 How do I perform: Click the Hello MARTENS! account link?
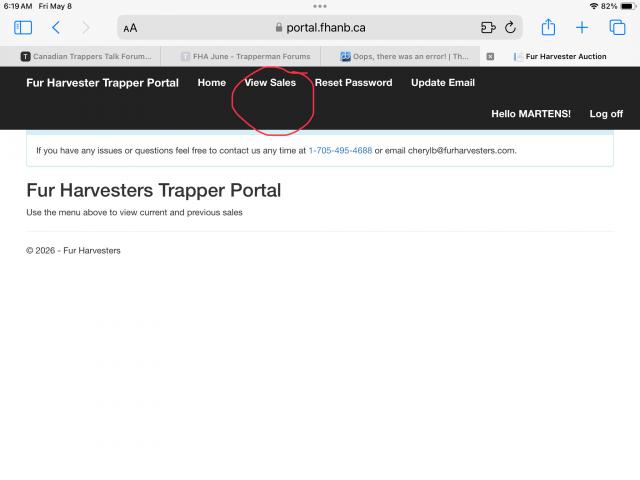pyautogui.click(x=531, y=113)
